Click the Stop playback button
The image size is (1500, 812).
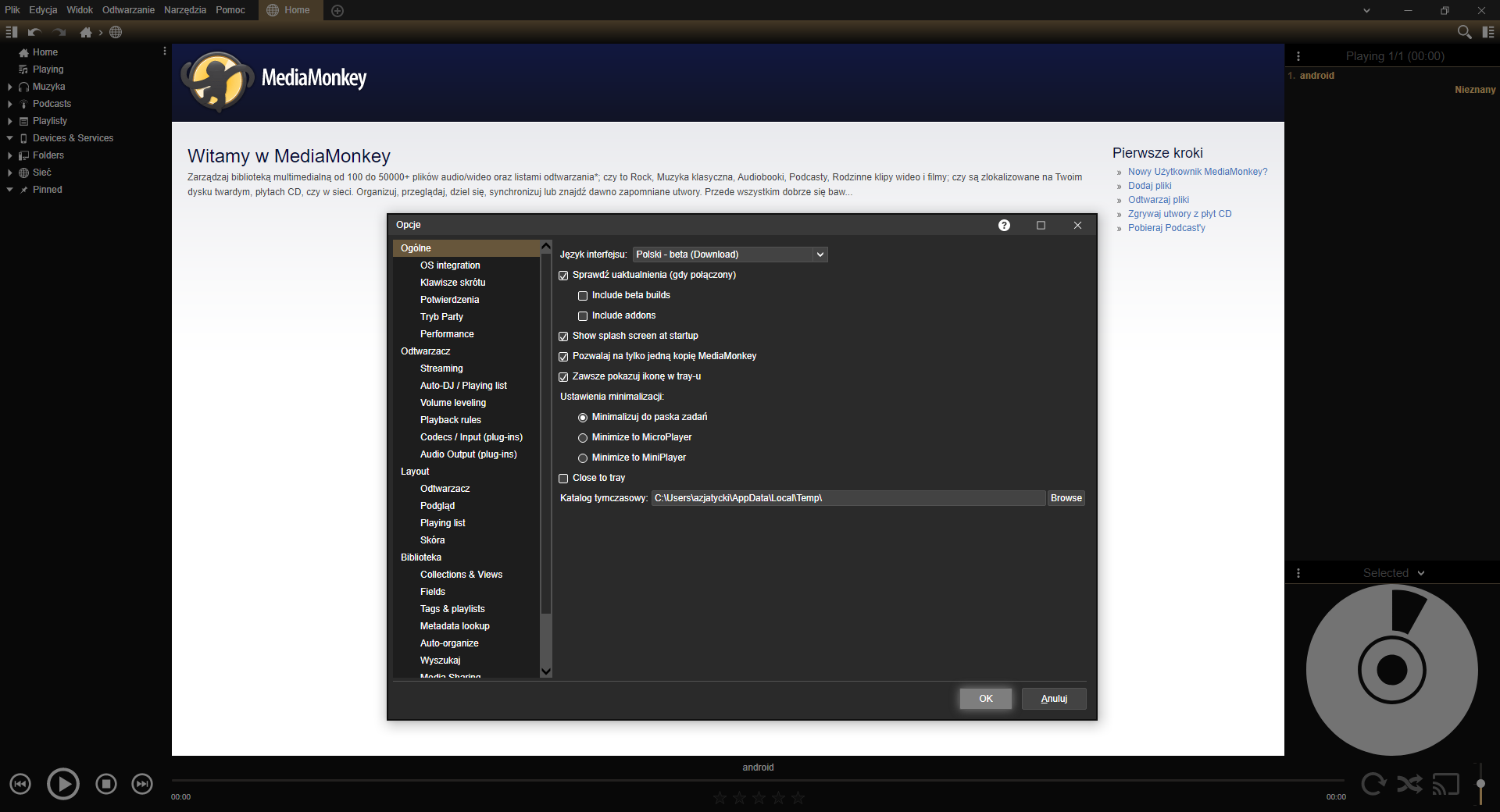(106, 784)
